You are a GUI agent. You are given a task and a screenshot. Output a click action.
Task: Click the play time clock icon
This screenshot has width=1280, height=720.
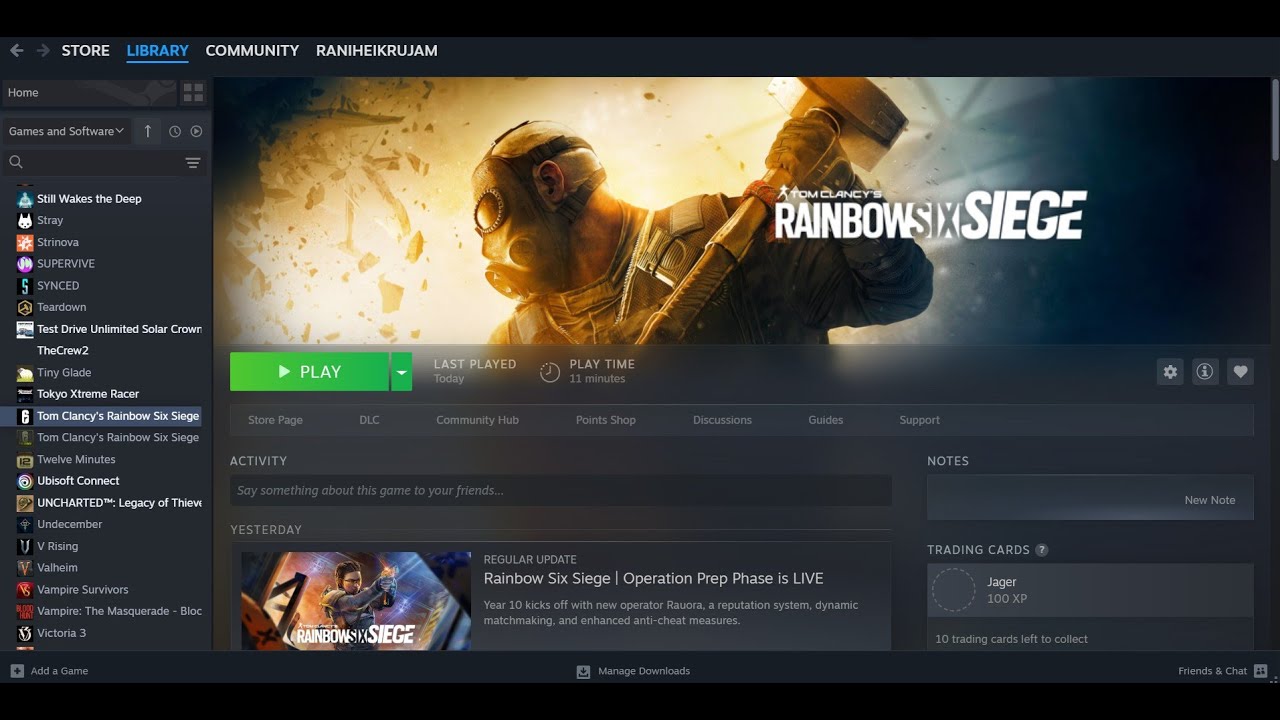pyautogui.click(x=550, y=372)
